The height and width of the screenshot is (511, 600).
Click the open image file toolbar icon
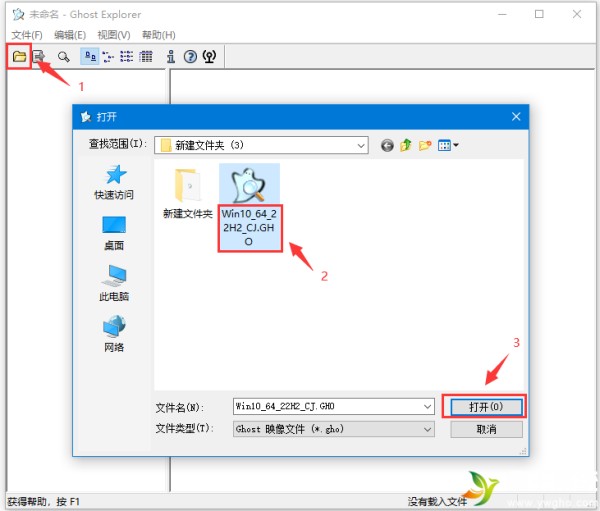click(x=19, y=57)
